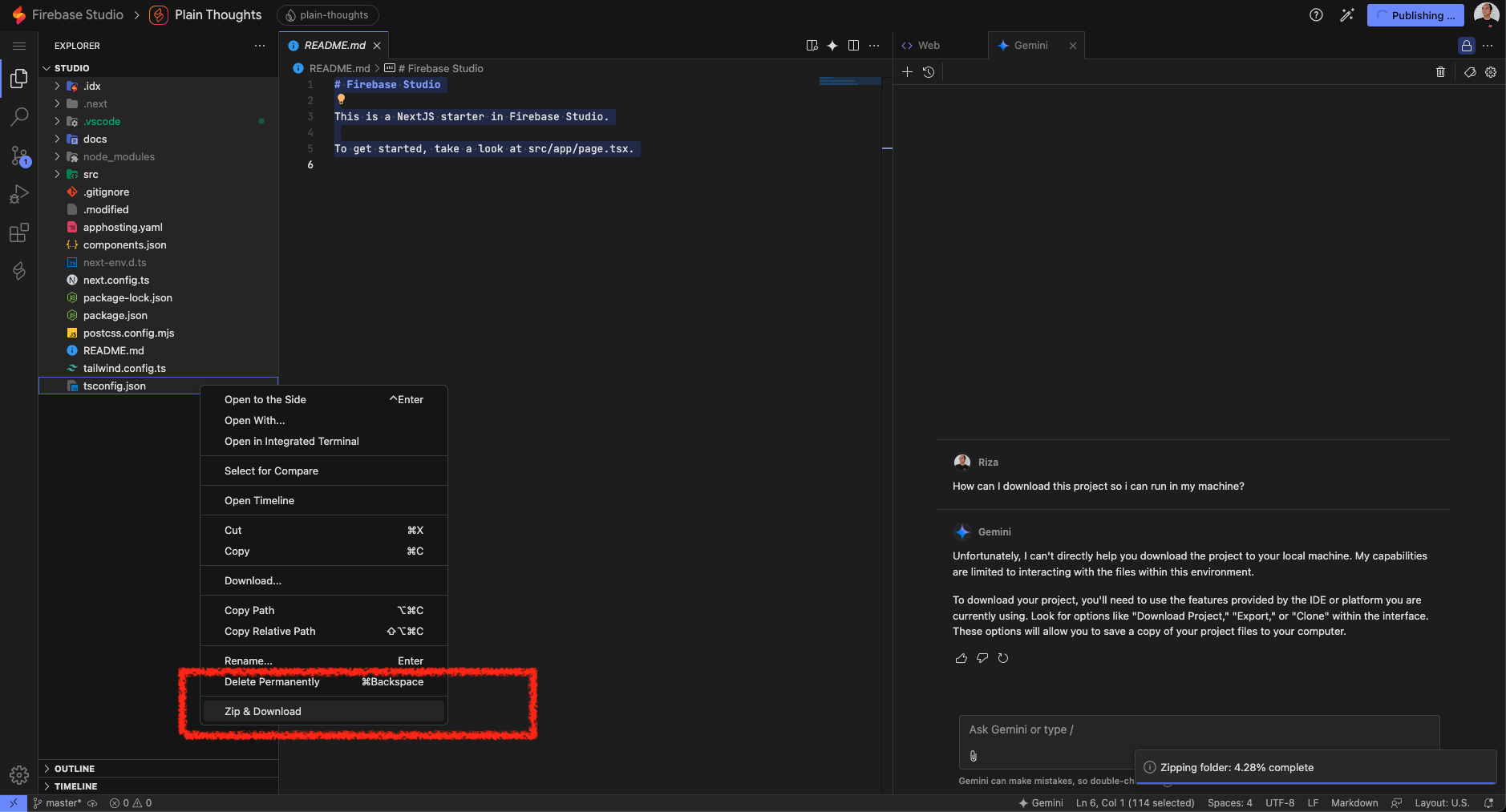Viewport: 1506px width, 812px height.
Task: Select Delete Permanently in context menu
Action: click(x=324, y=681)
